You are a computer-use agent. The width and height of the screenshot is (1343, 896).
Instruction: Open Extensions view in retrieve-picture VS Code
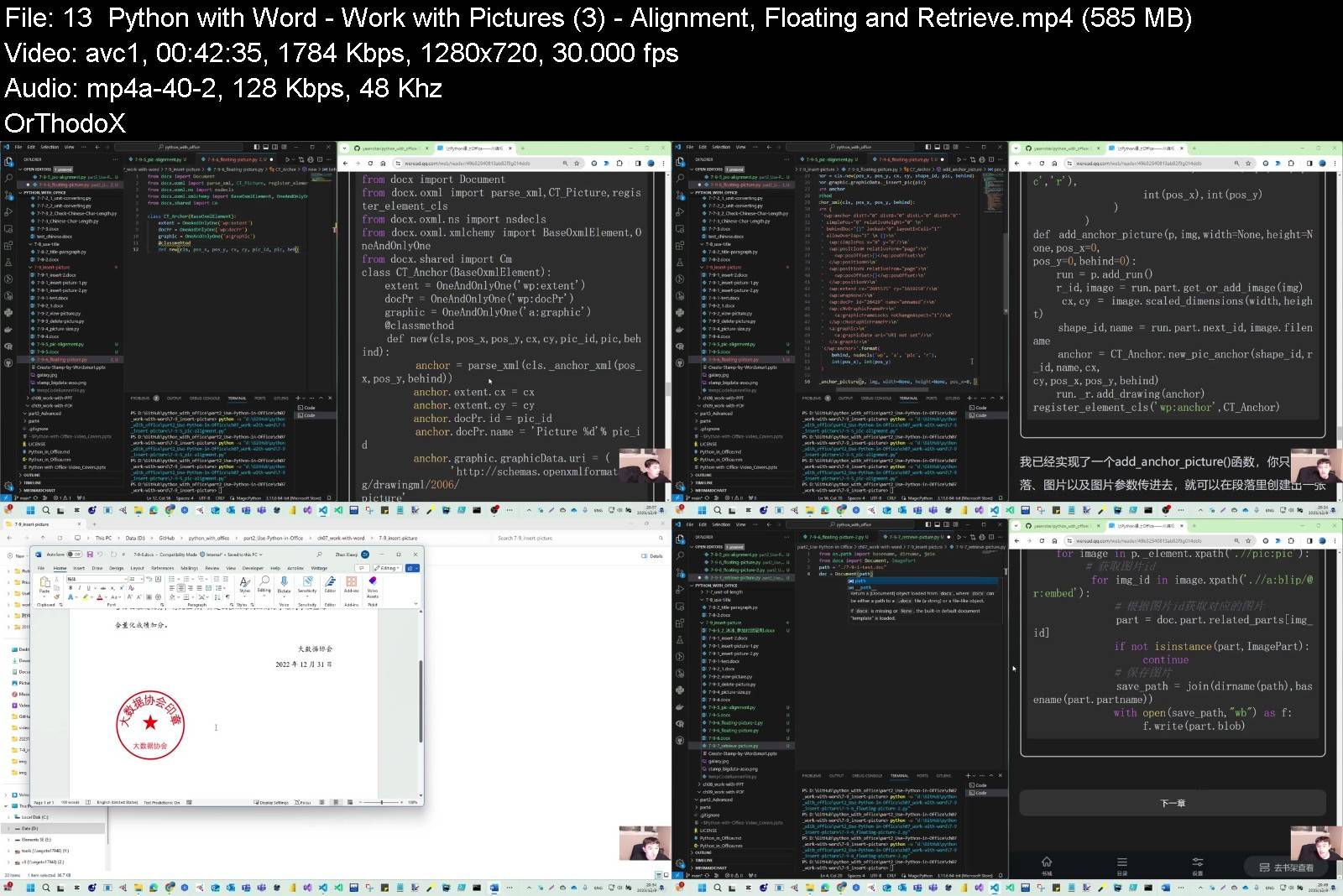pos(680,623)
